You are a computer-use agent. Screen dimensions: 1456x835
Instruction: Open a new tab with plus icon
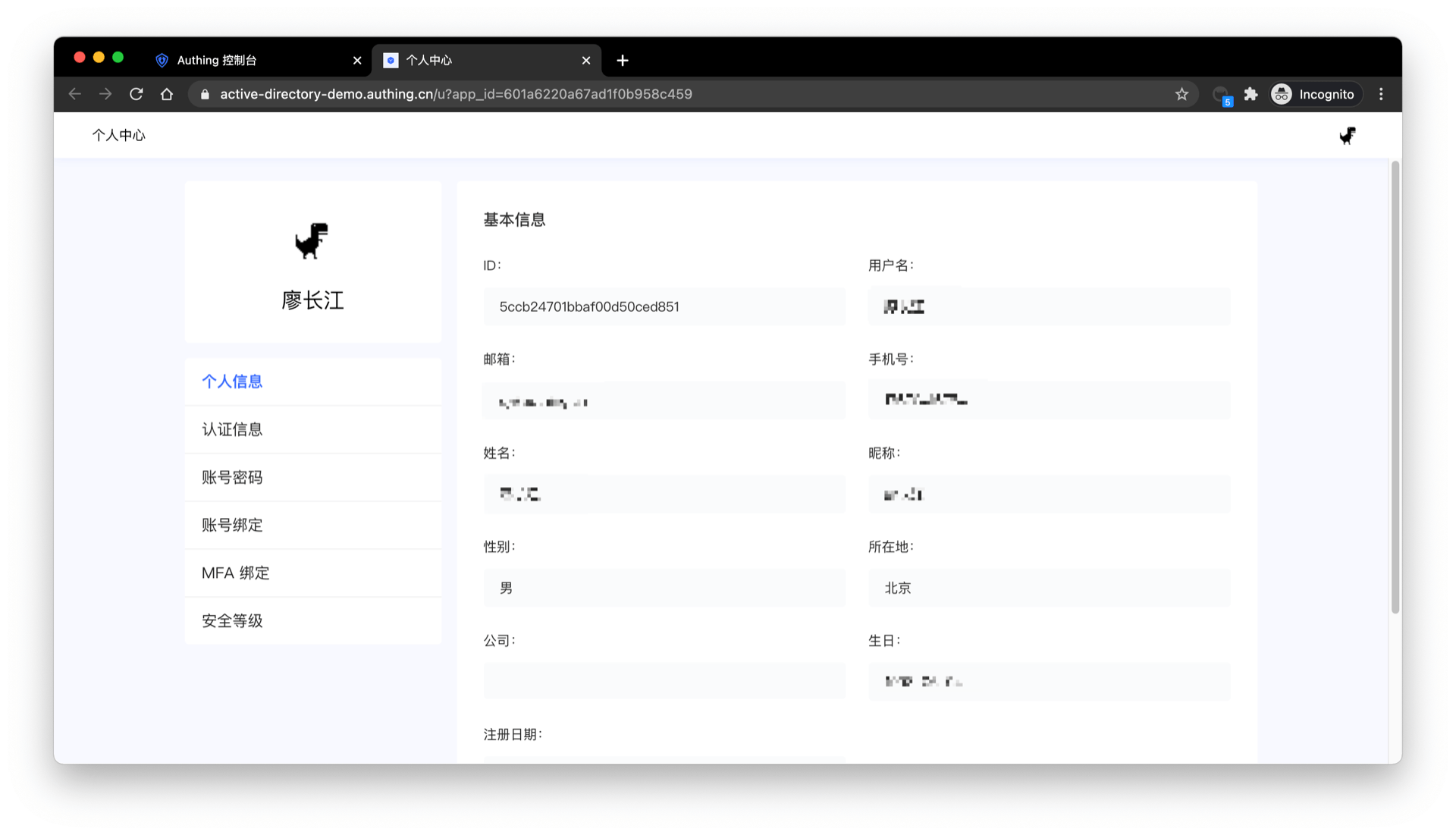pyautogui.click(x=623, y=60)
